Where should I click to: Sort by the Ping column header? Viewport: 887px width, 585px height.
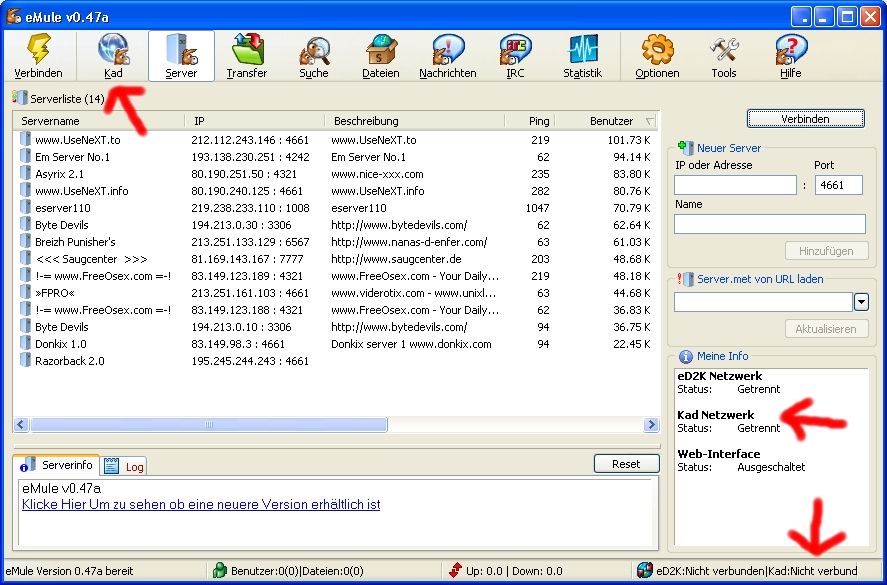(530, 121)
